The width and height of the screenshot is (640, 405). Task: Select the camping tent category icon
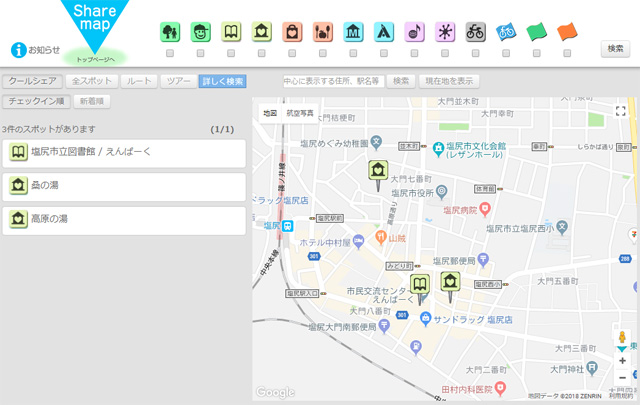(384, 32)
